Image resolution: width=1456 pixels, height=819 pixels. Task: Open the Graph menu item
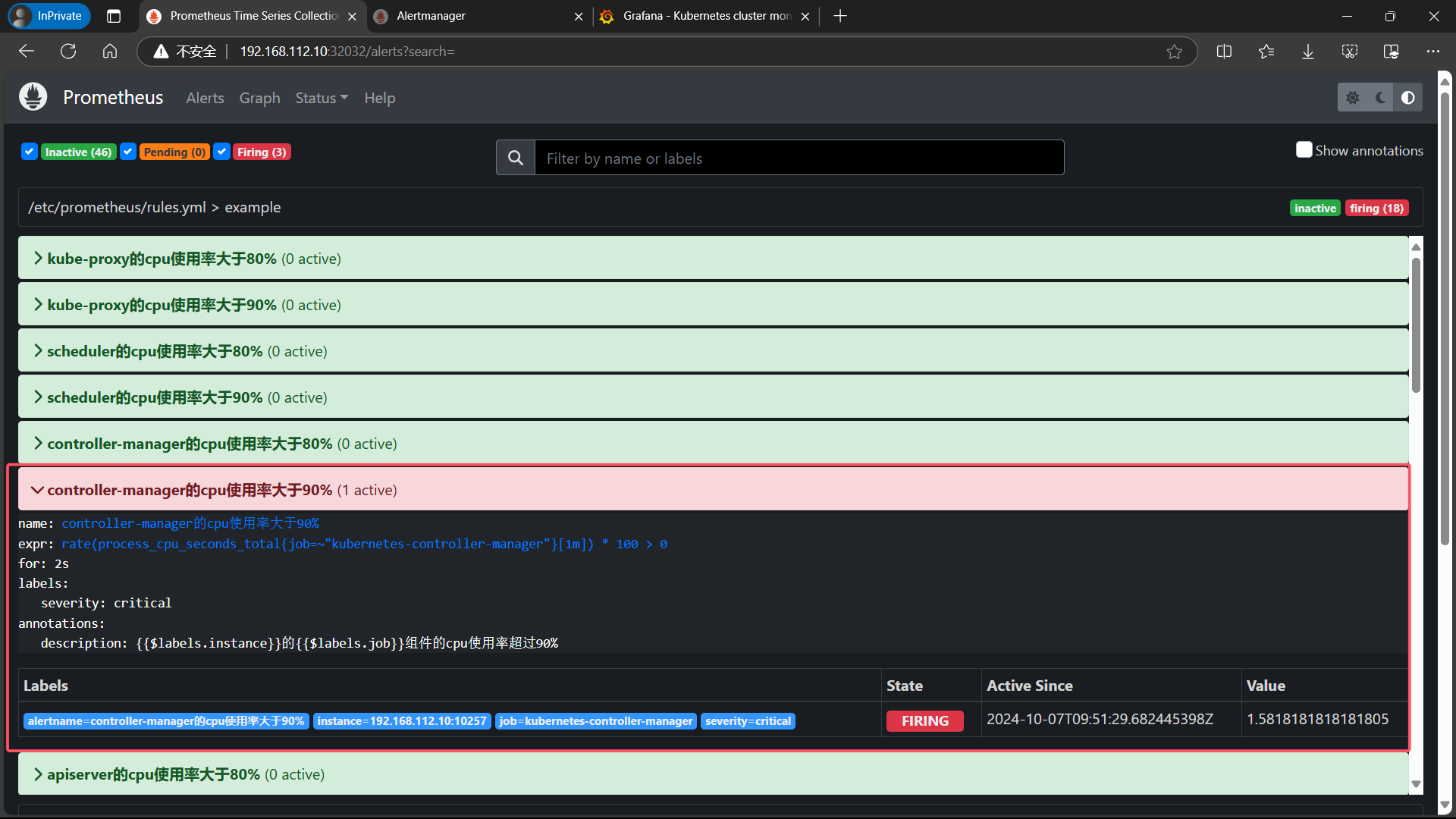[x=259, y=98]
